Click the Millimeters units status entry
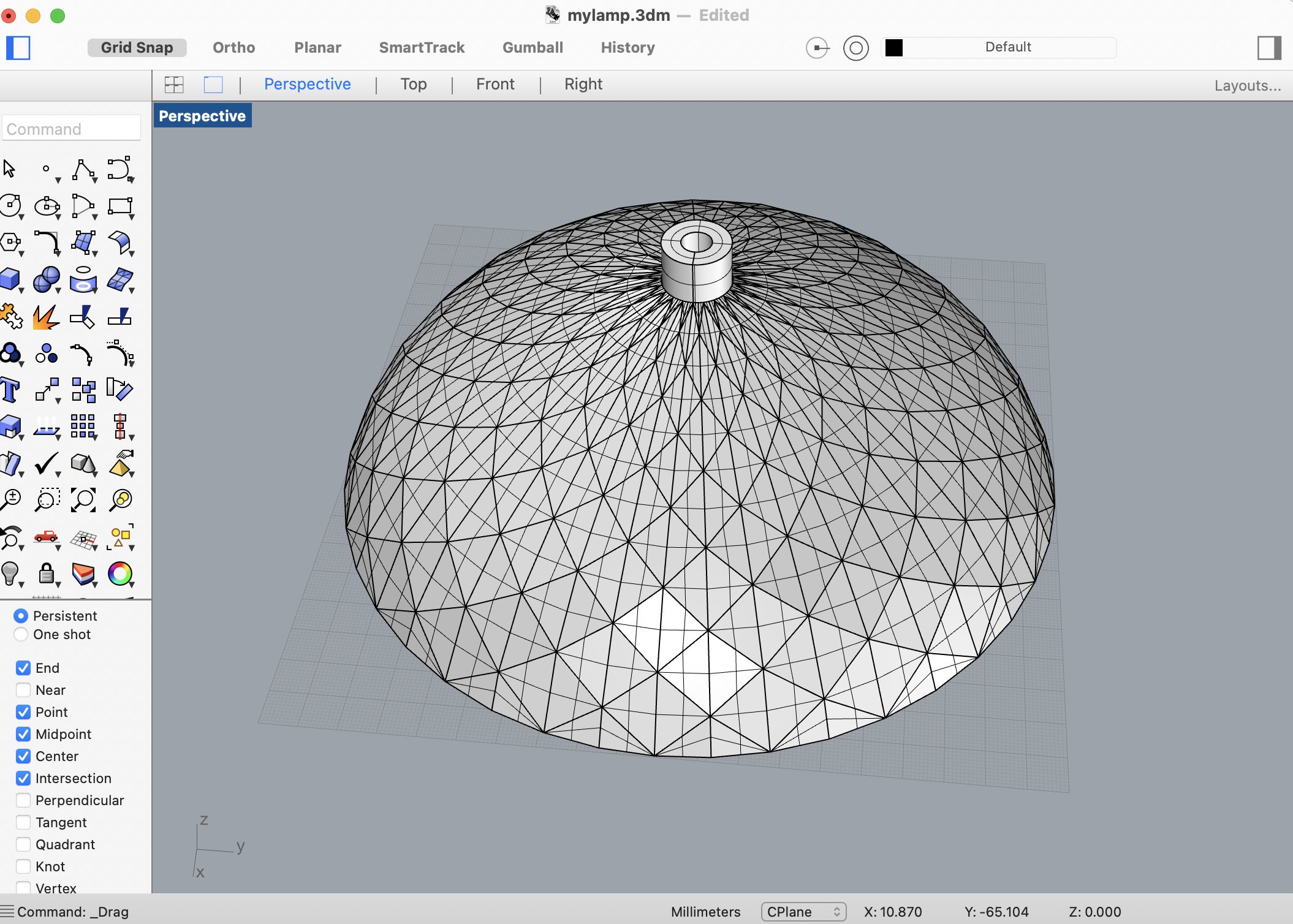1293x924 pixels. click(x=705, y=912)
